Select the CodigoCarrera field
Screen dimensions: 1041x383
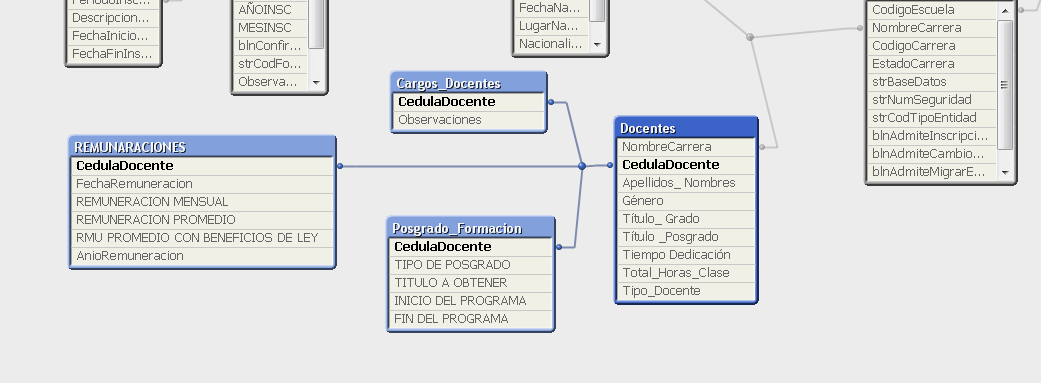tap(932, 46)
